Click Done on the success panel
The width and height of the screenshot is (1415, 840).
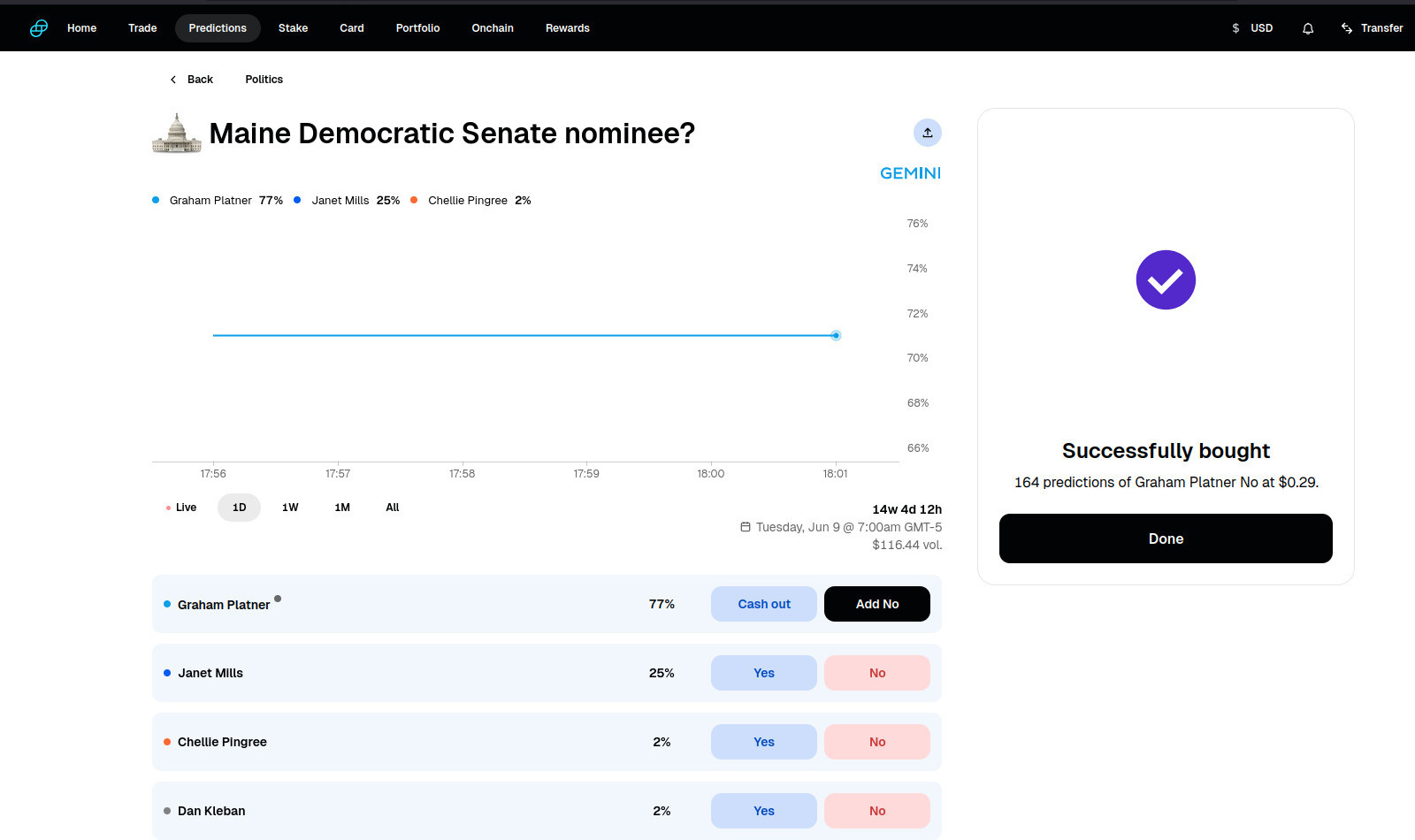(x=1166, y=538)
